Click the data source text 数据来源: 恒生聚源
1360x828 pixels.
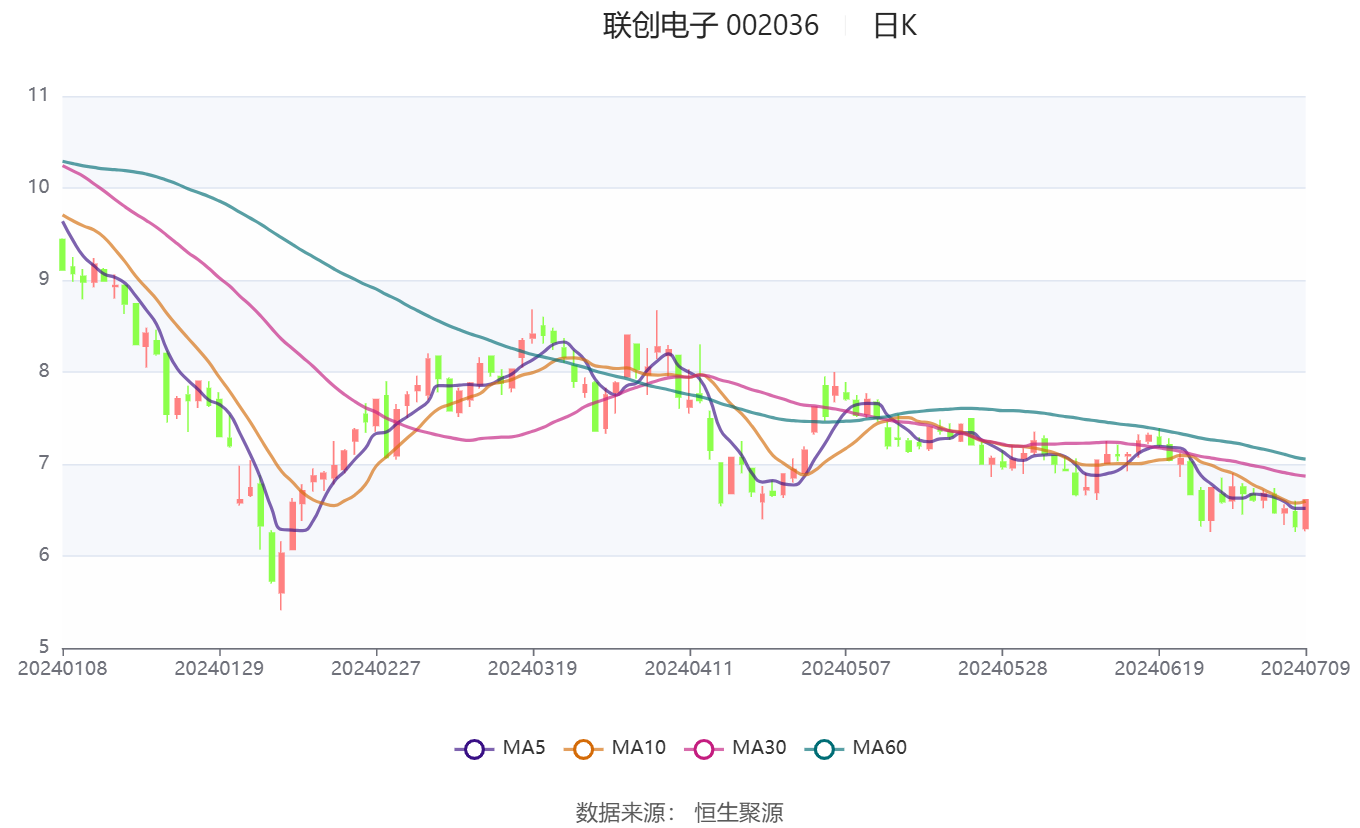click(680, 812)
